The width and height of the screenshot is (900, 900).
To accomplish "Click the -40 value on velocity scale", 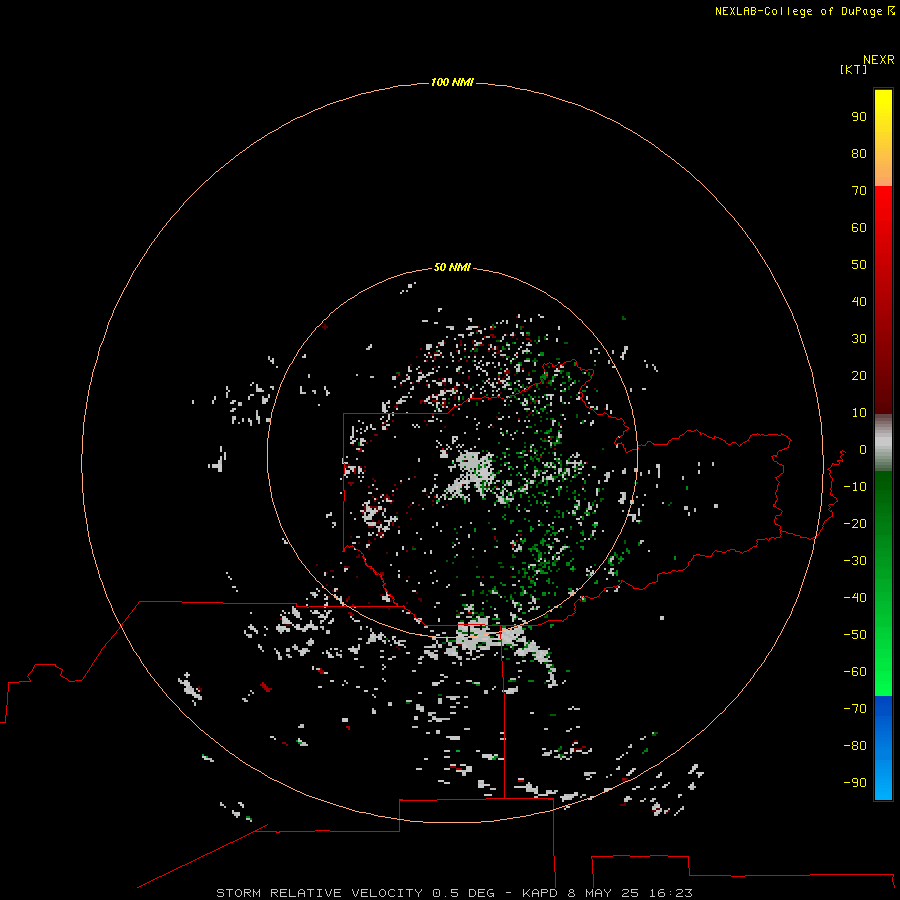I will coord(855,598).
